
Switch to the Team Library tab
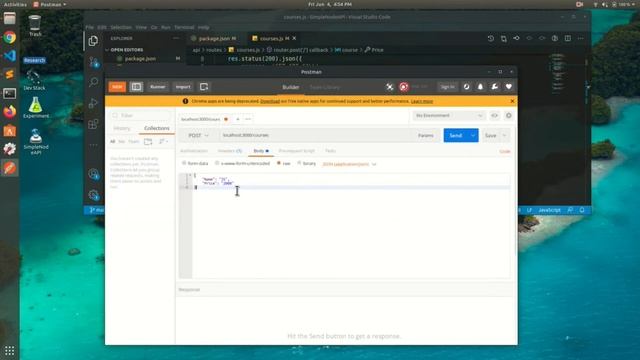coord(325,87)
